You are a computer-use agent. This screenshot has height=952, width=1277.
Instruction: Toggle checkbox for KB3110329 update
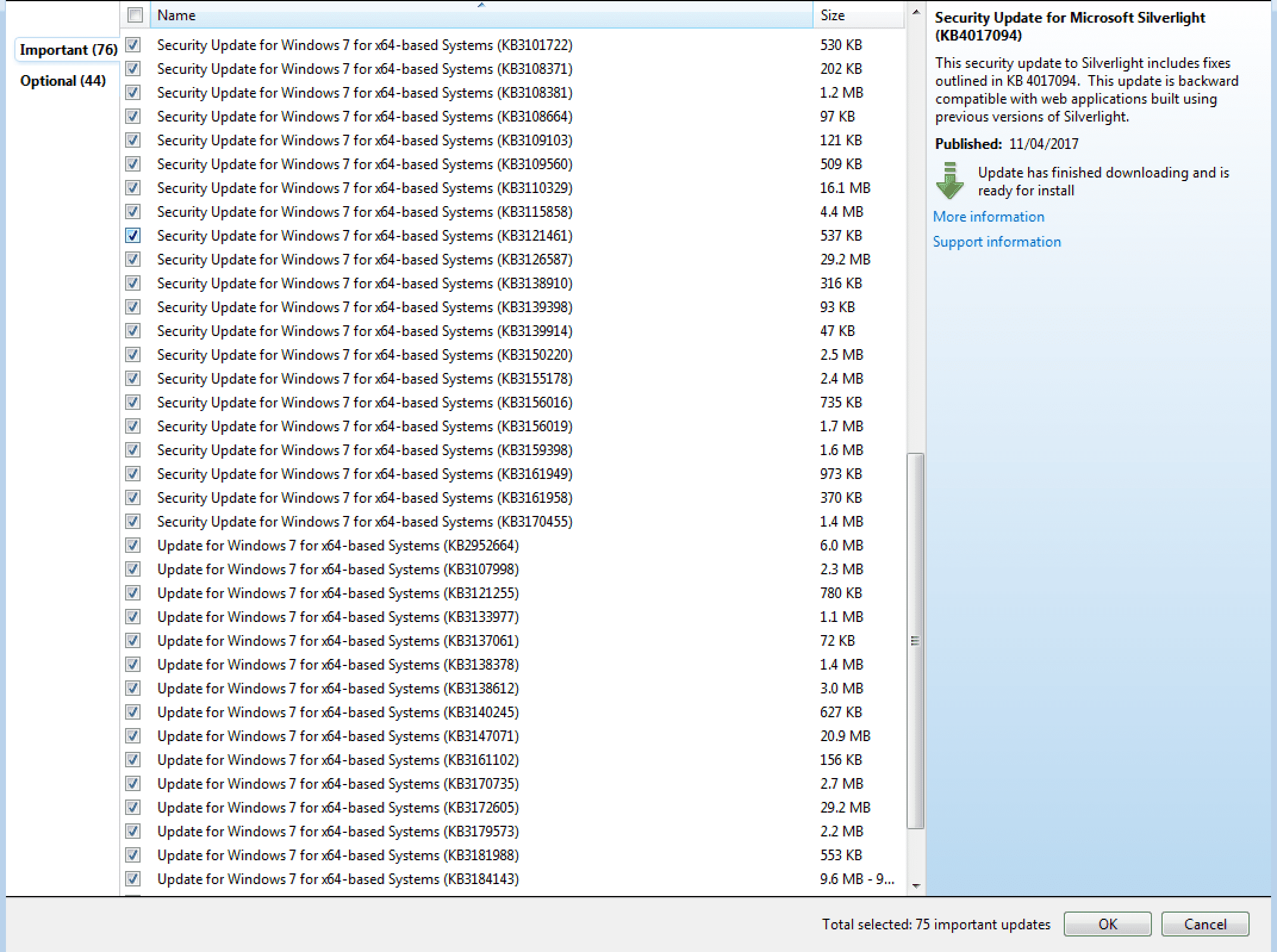pos(133,188)
